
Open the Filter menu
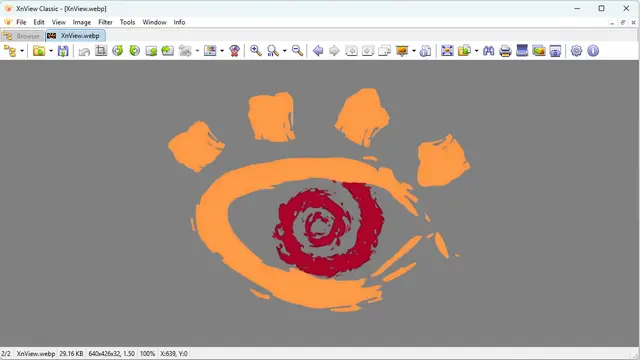coord(105,22)
